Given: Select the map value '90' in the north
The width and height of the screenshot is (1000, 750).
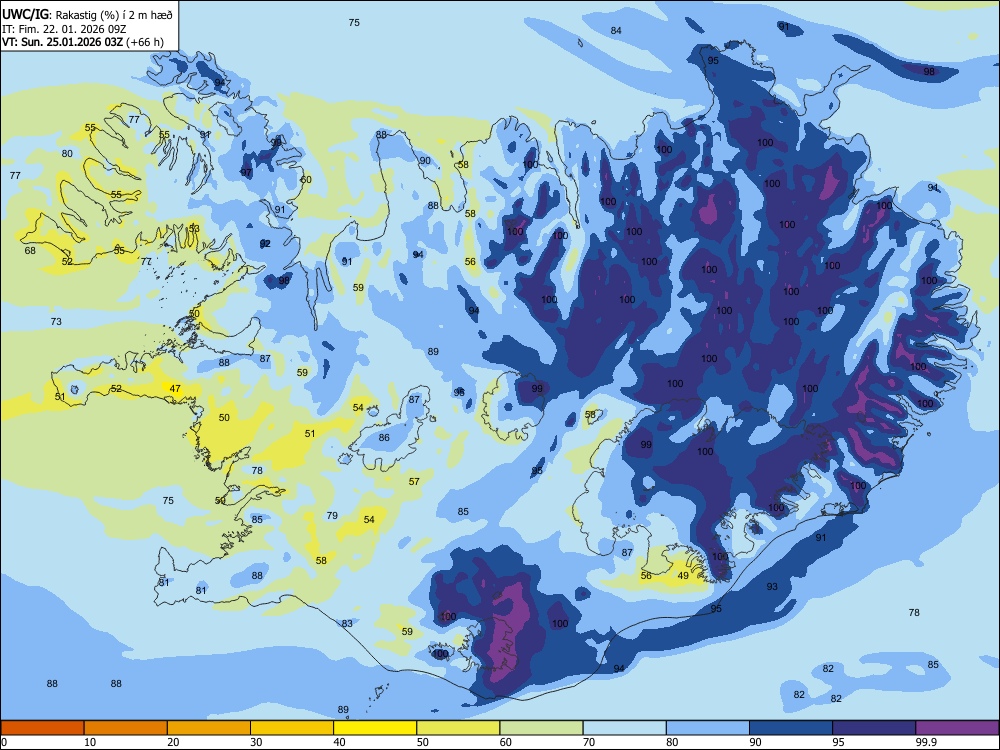Looking at the screenshot, I should tap(425, 161).
